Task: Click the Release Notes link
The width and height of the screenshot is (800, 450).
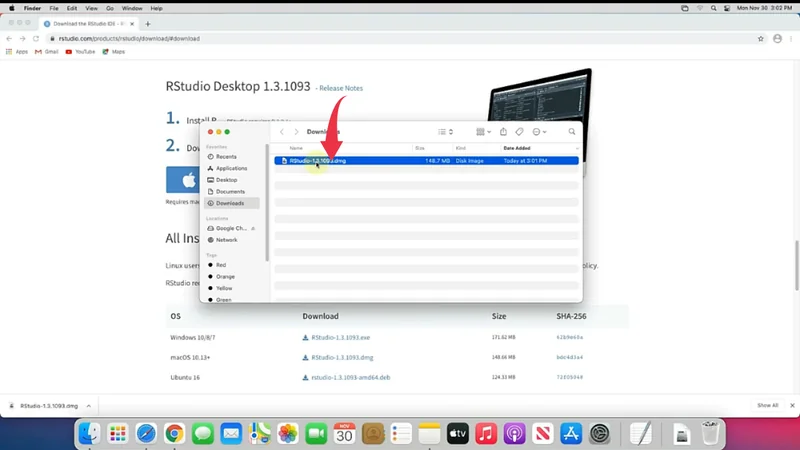Action: (x=340, y=88)
